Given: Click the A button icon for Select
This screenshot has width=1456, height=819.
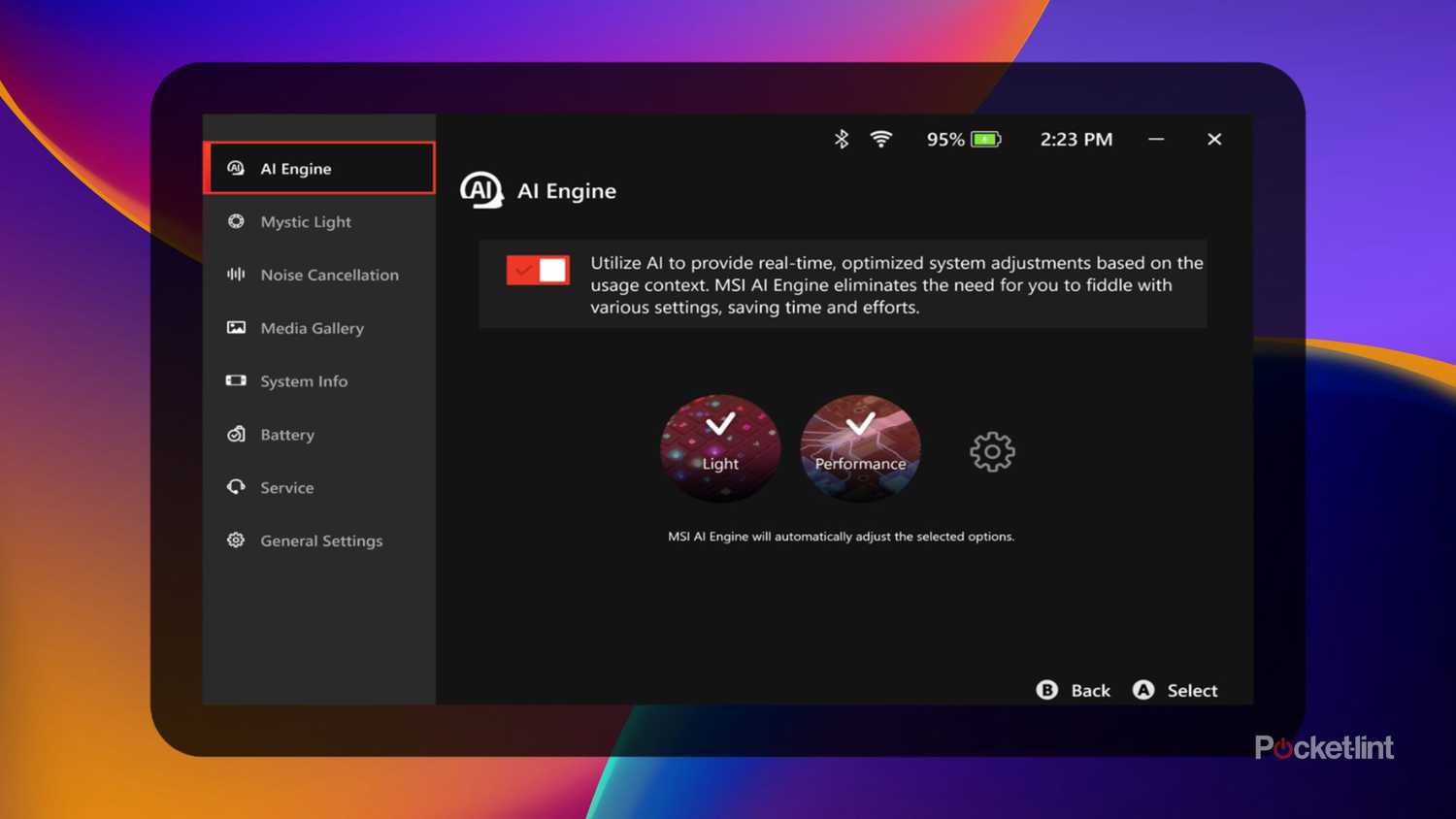Looking at the screenshot, I should tap(1143, 690).
